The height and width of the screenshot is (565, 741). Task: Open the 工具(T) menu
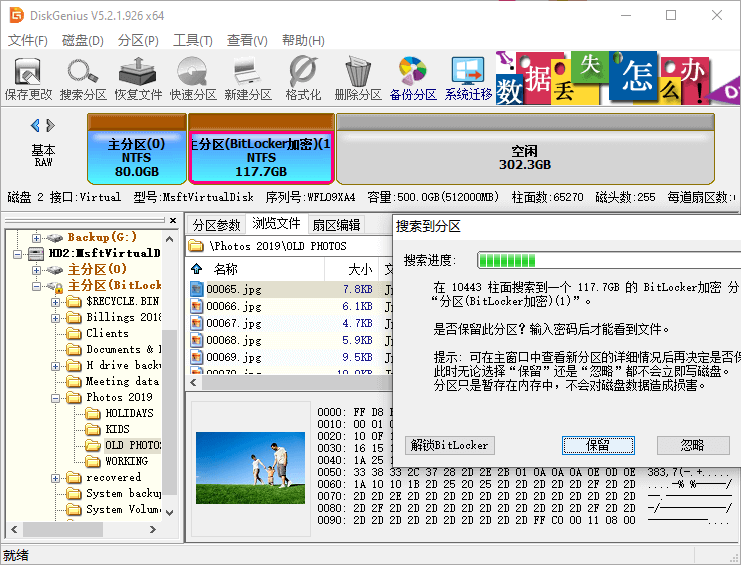point(192,40)
